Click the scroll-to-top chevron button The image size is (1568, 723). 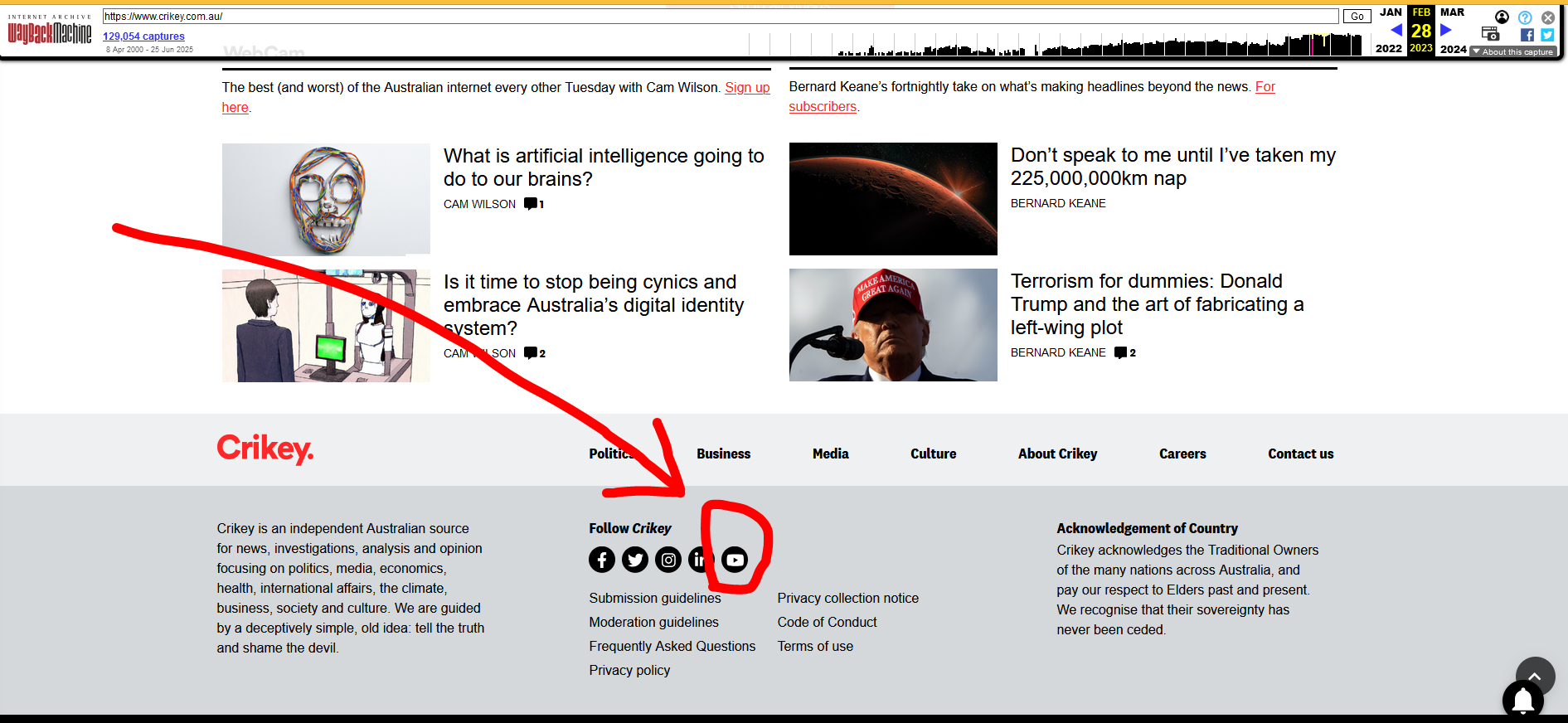(x=1535, y=676)
